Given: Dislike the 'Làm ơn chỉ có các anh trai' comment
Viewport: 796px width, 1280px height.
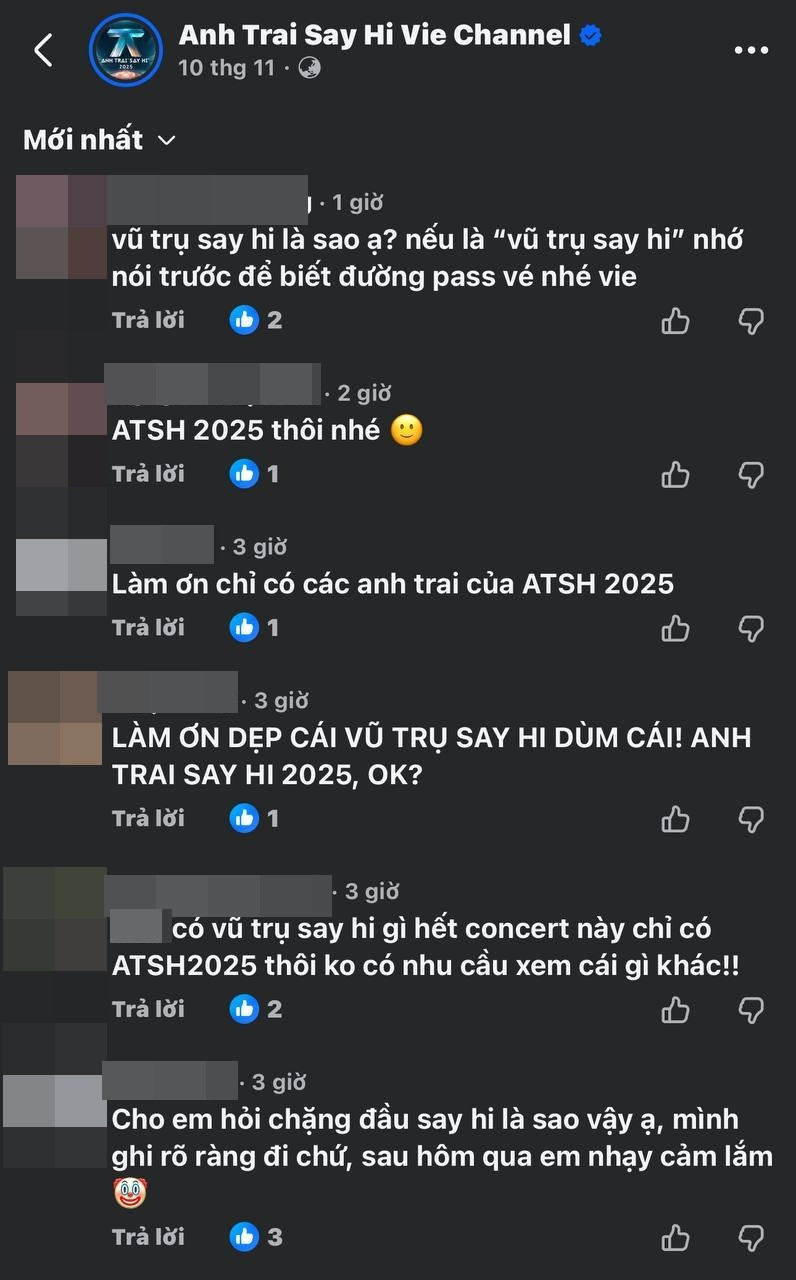Looking at the screenshot, I should pyautogui.click(x=751, y=628).
